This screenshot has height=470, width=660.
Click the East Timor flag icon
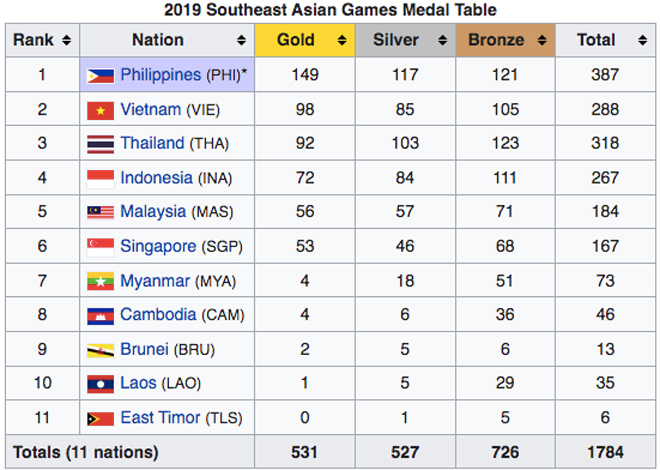pyautogui.click(x=100, y=418)
